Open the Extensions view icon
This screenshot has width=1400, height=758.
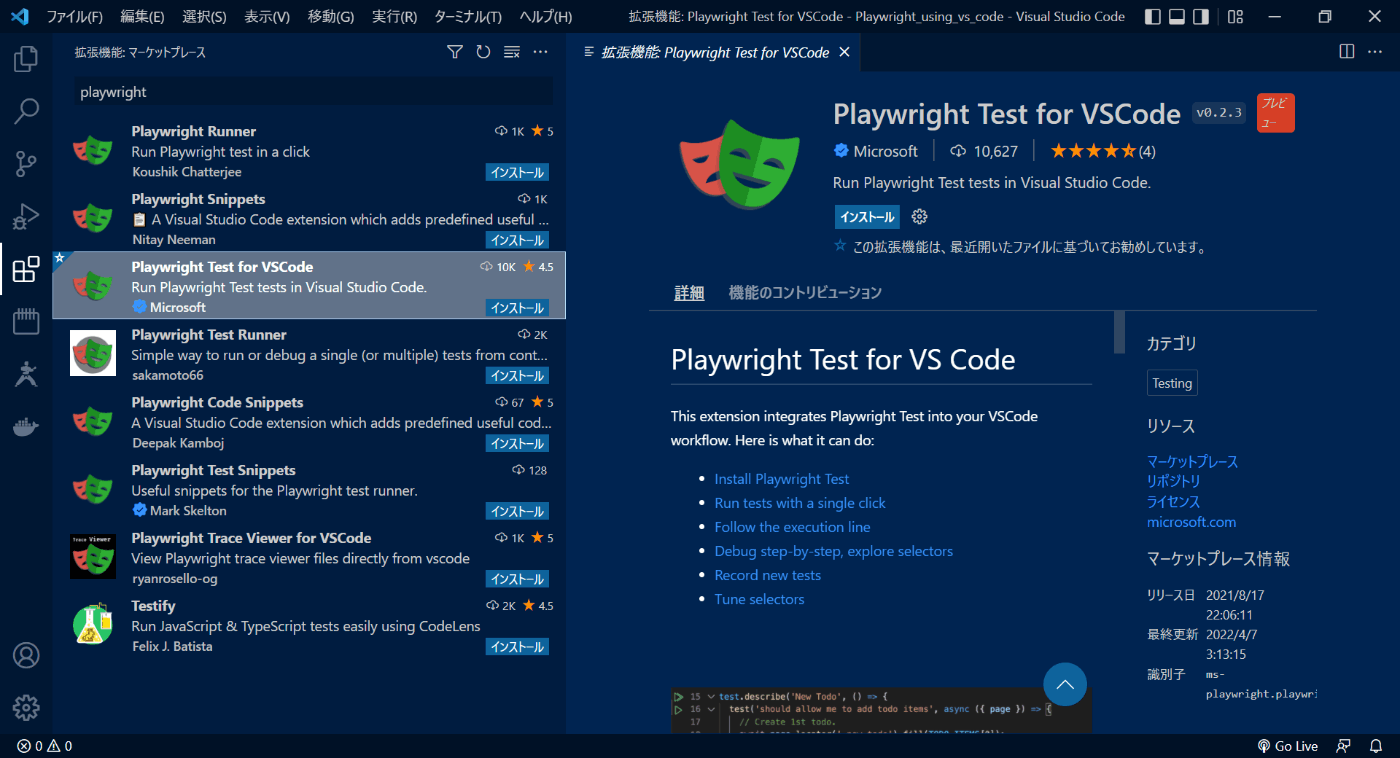[x=26, y=269]
